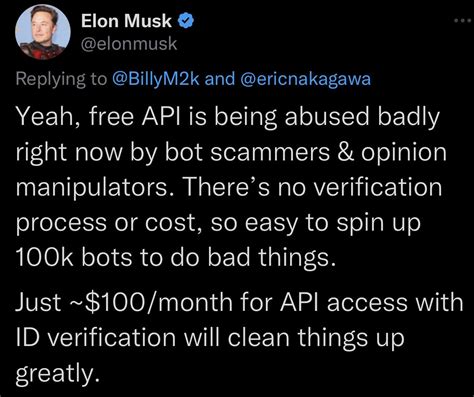Open the @ericnakagawa mention link

(x=305, y=79)
